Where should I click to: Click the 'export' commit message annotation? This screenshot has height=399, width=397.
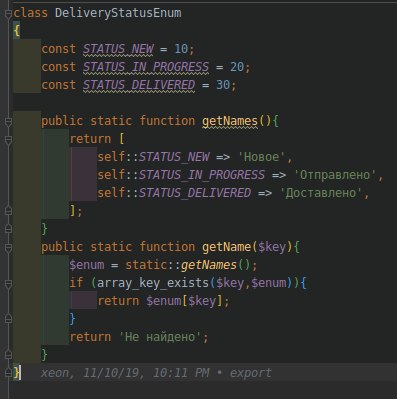[251, 373]
